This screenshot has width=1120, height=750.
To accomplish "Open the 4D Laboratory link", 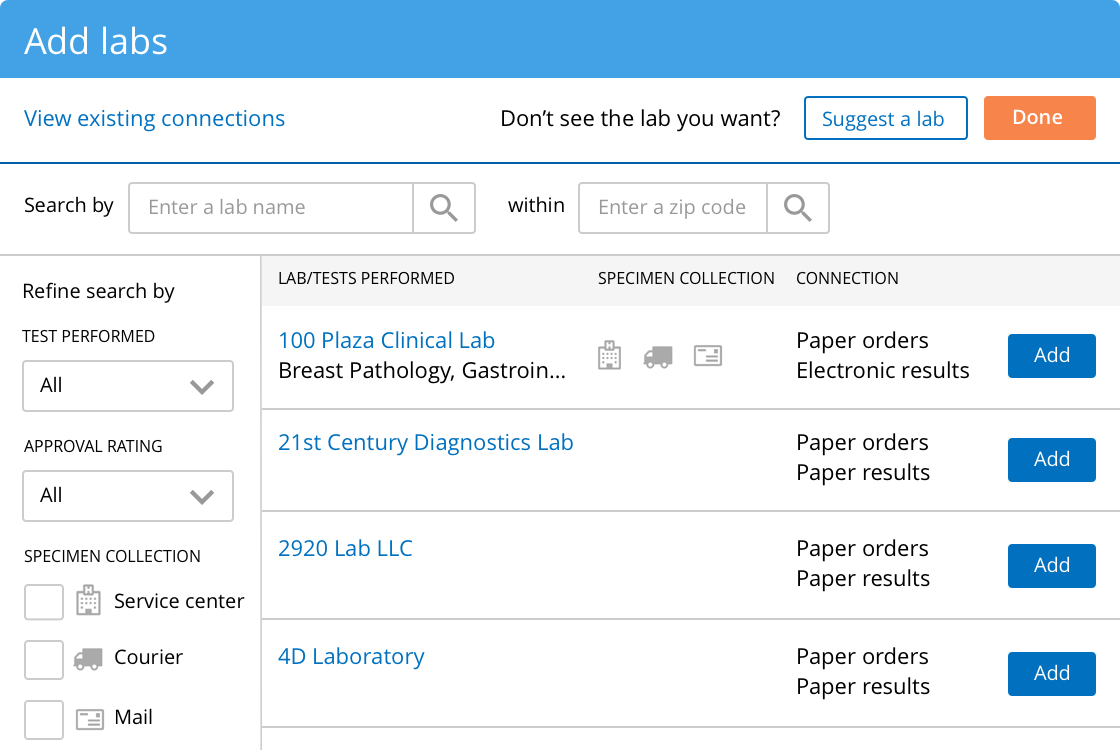I will click(x=351, y=656).
